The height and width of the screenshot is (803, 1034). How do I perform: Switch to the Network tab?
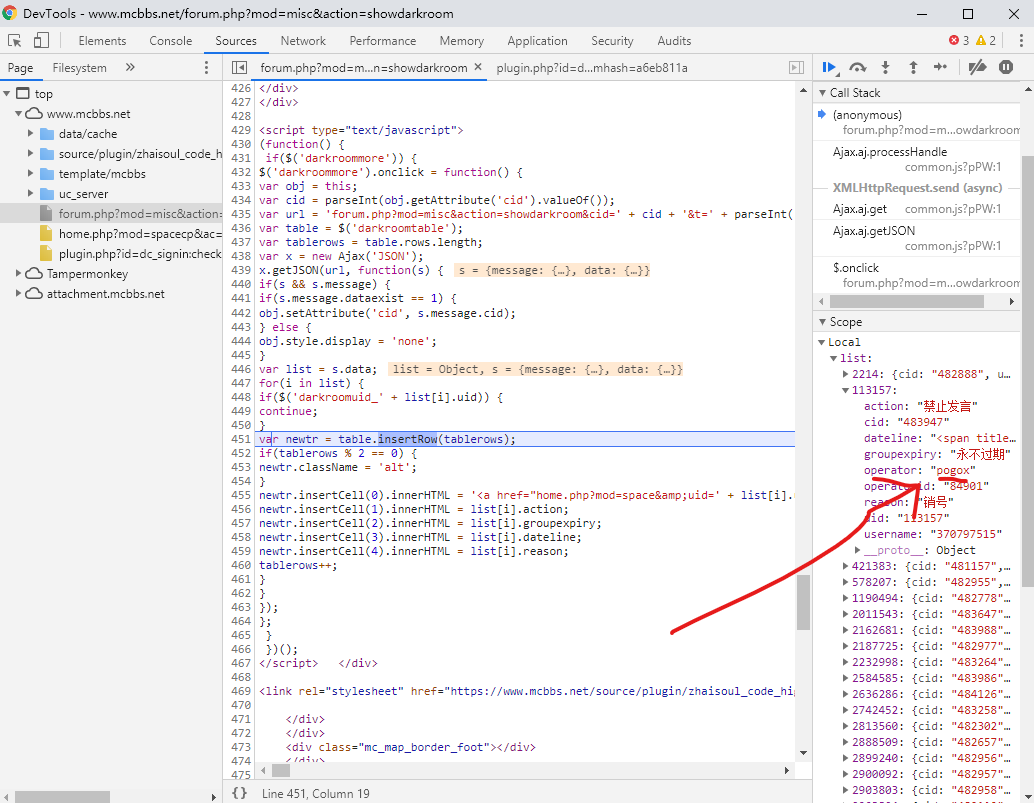click(303, 41)
